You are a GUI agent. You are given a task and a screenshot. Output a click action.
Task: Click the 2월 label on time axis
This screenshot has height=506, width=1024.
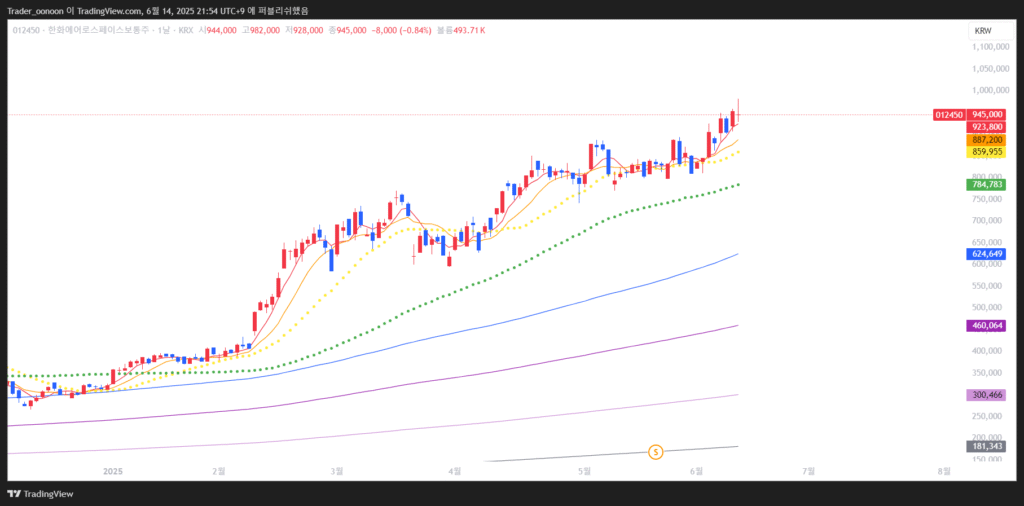coord(218,471)
